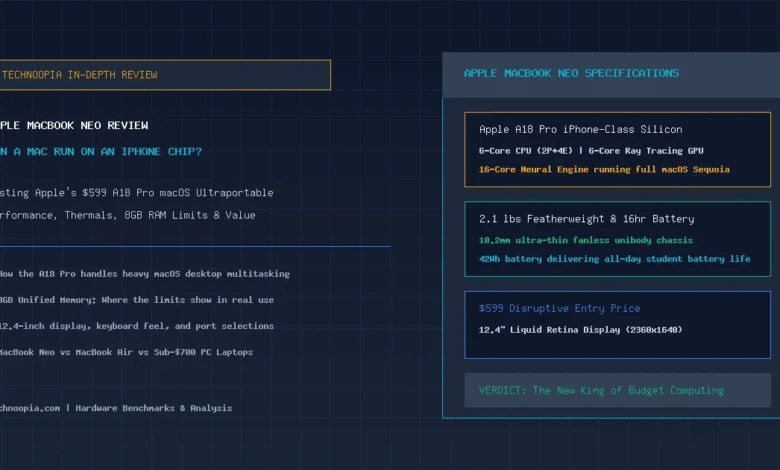Click '6-Core CPU (2P+4E) | 6-Core Ray Tracing GPU'
This screenshot has width=780, height=470.
[x=591, y=151]
